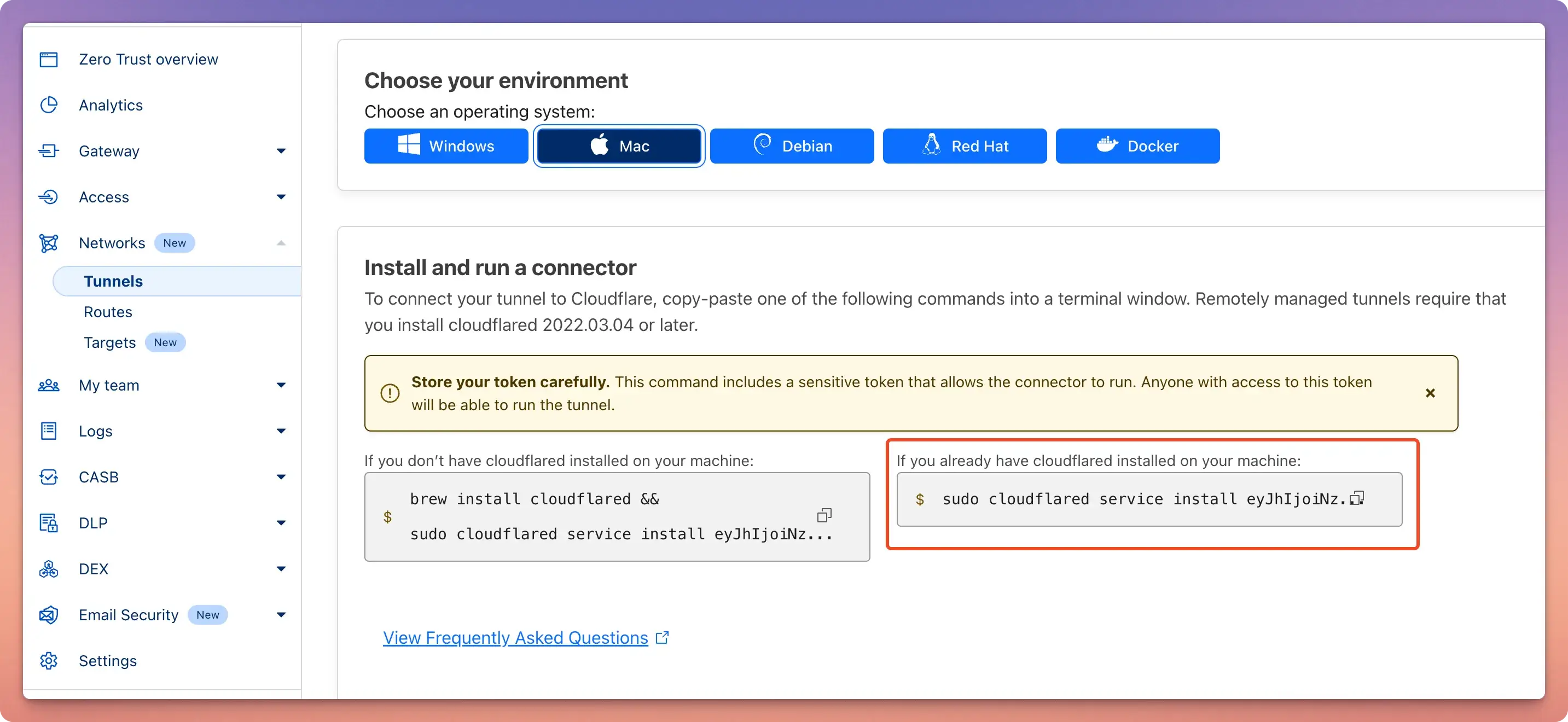Collapse the Networks section arrow
Image resolution: width=1568 pixels, height=722 pixels.
281,243
